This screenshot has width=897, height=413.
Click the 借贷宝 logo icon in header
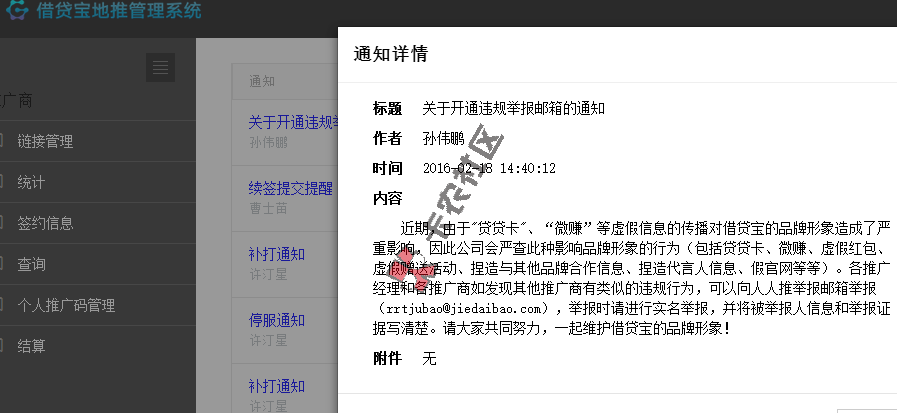coord(16,10)
